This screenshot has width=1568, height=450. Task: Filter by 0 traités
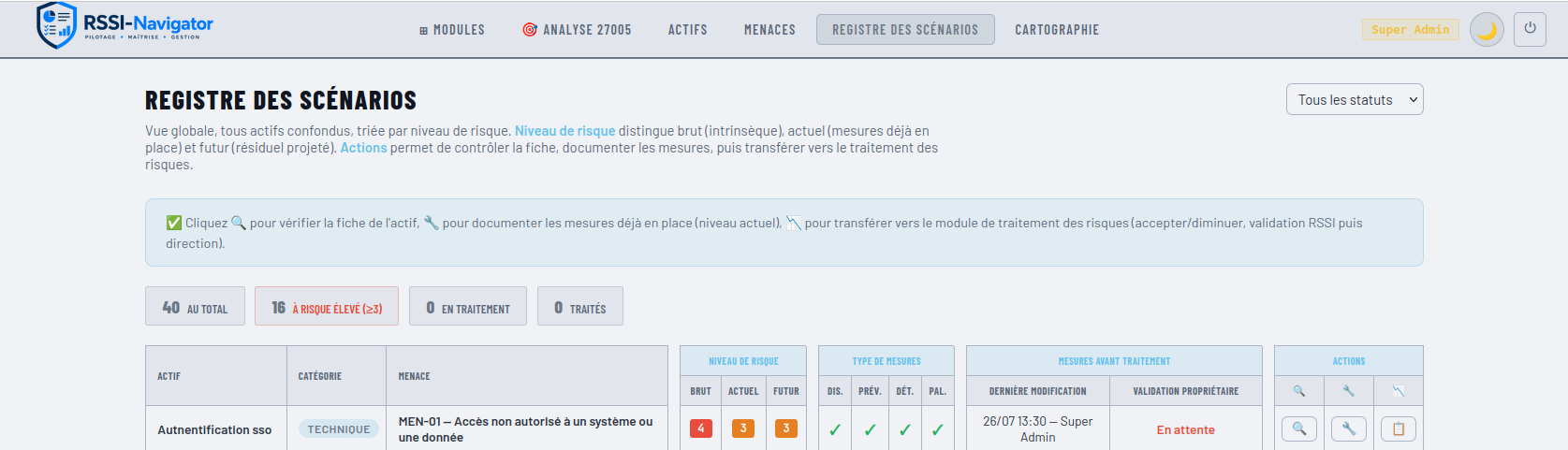coord(580,307)
